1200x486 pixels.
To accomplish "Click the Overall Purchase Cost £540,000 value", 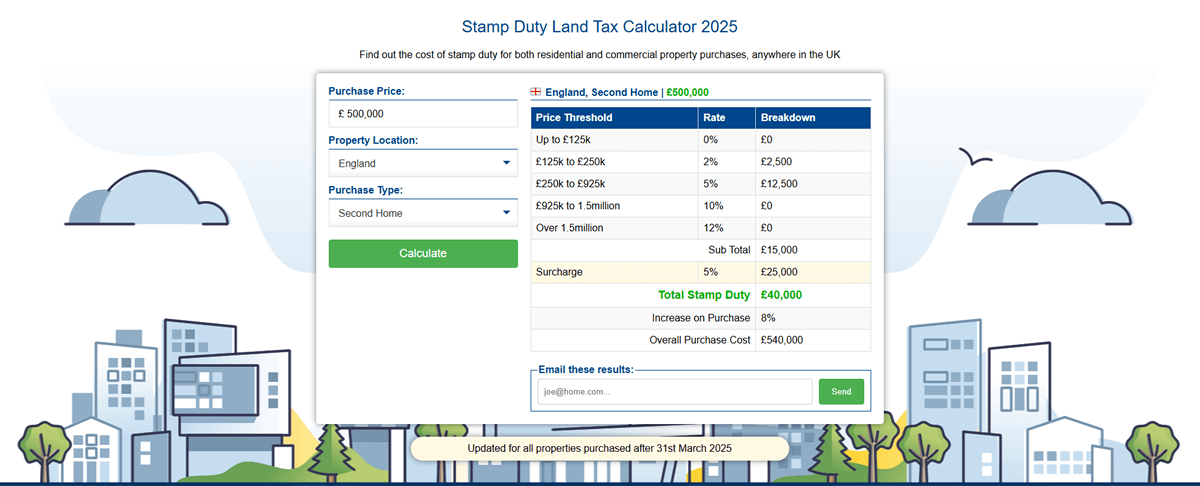I will point(781,340).
